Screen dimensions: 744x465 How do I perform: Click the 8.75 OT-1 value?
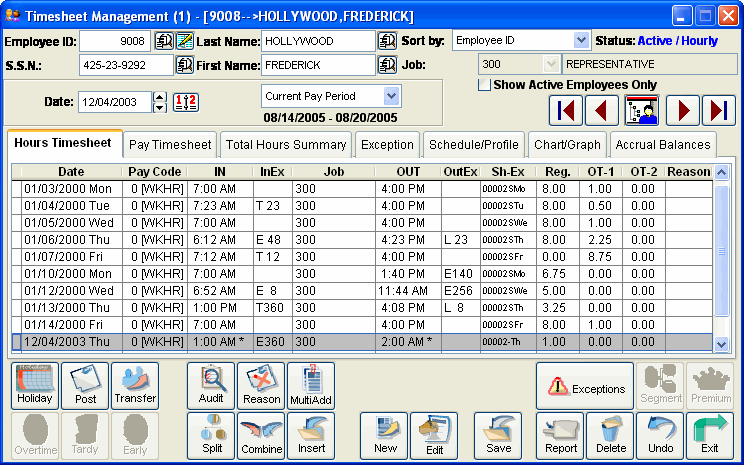click(600, 257)
